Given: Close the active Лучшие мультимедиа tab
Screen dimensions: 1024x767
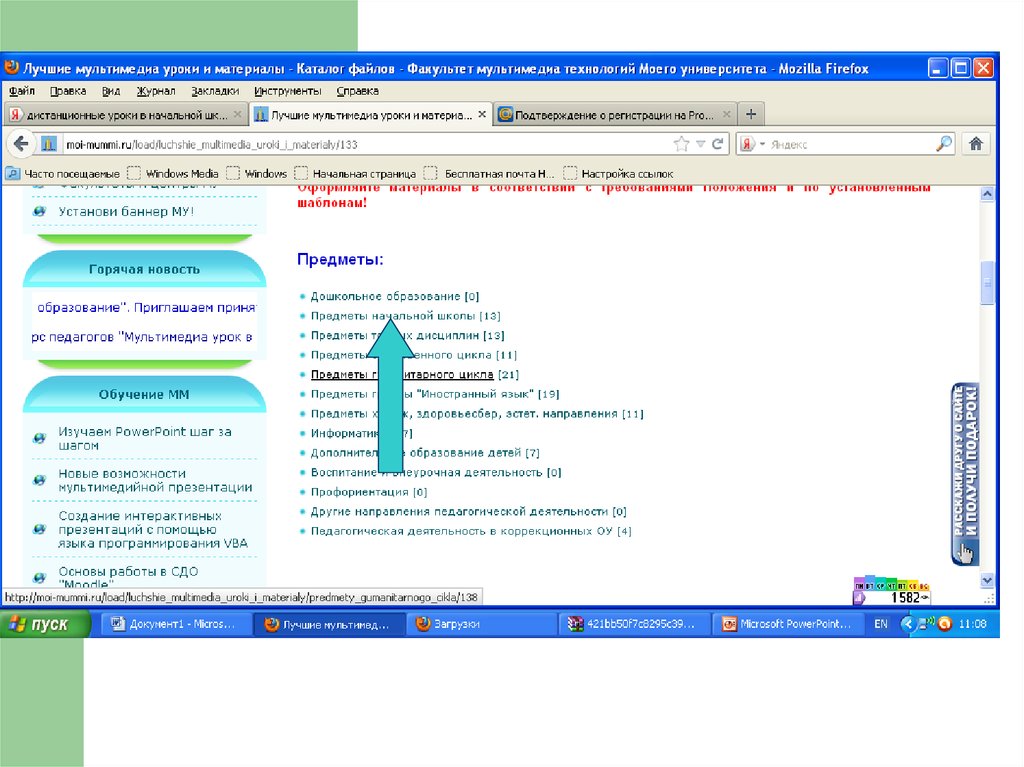Looking at the screenshot, I should [x=483, y=115].
